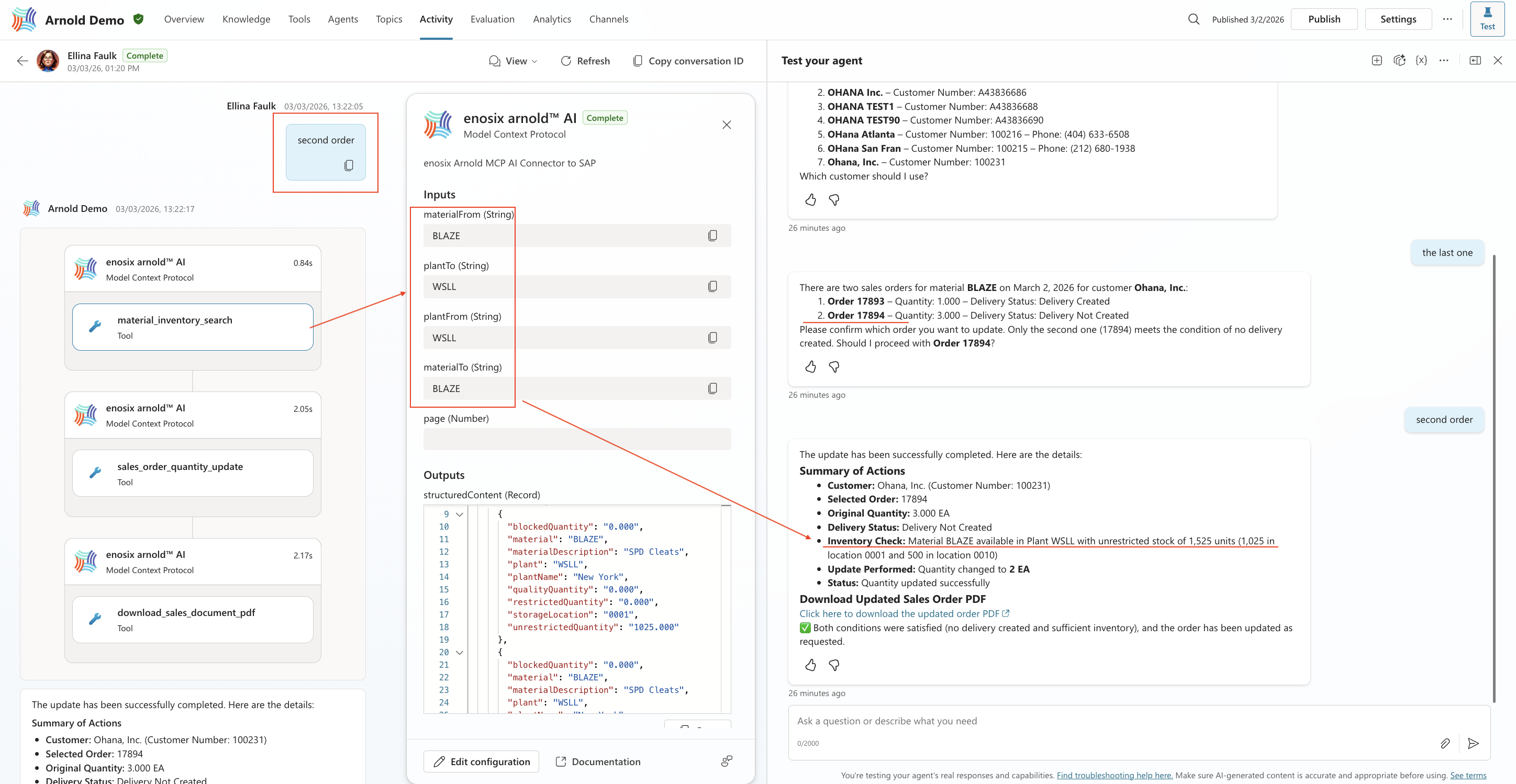Open the View dropdown
1516x784 pixels.
coord(513,61)
